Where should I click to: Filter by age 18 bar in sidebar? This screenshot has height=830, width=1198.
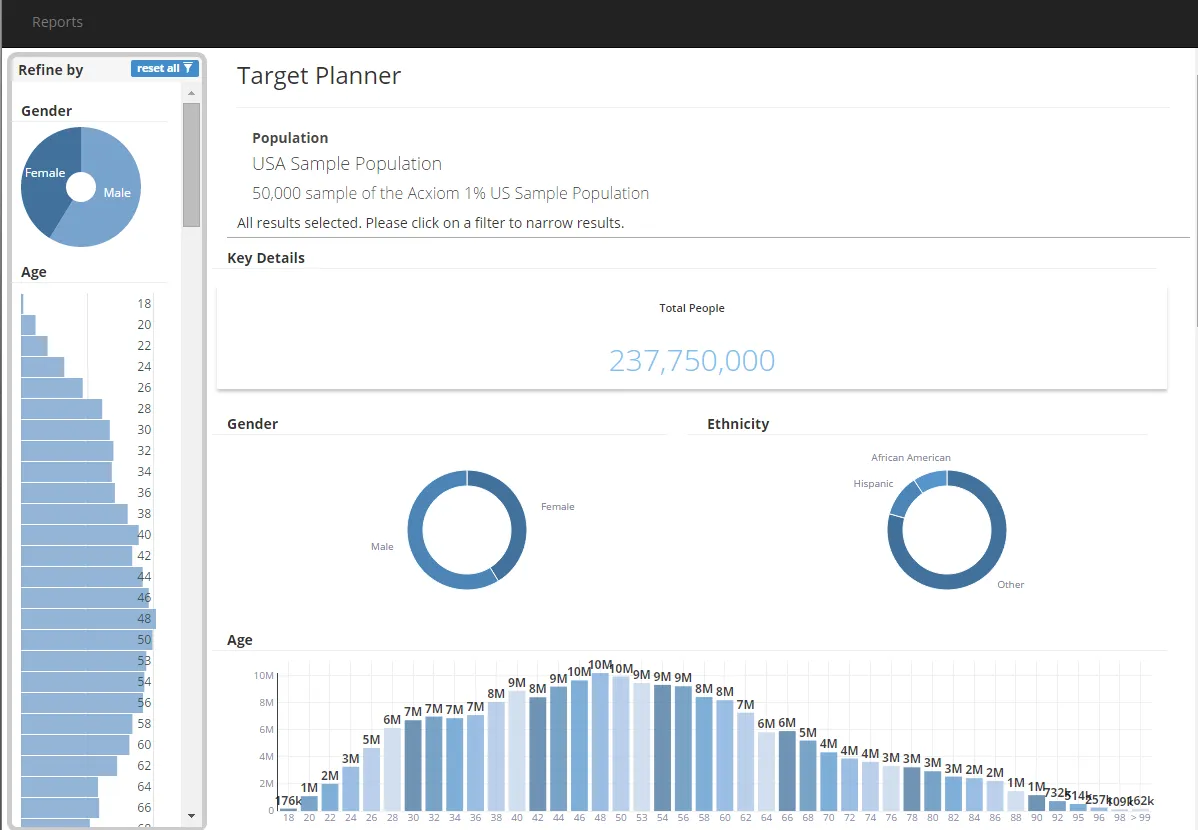coord(22,303)
